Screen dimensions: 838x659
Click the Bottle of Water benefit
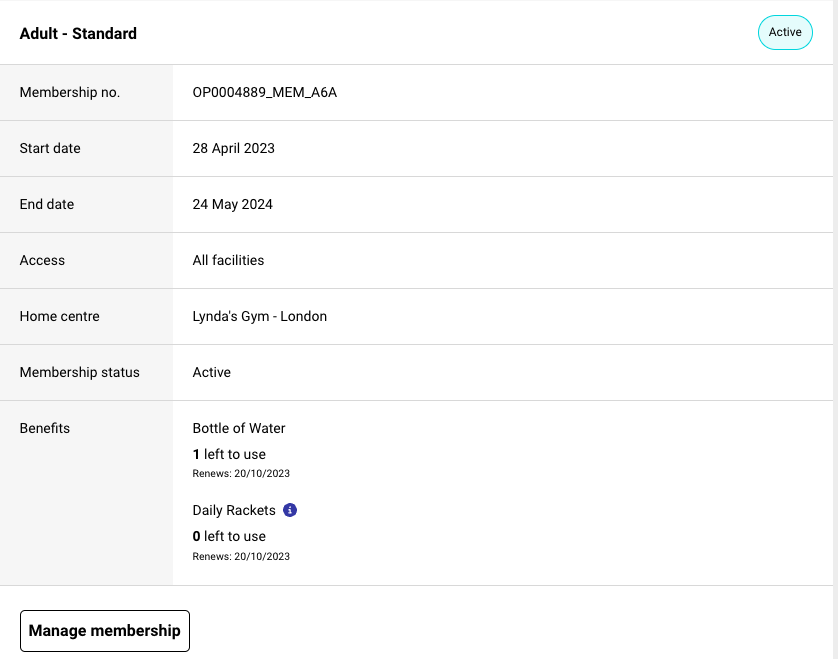coord(239,428)
